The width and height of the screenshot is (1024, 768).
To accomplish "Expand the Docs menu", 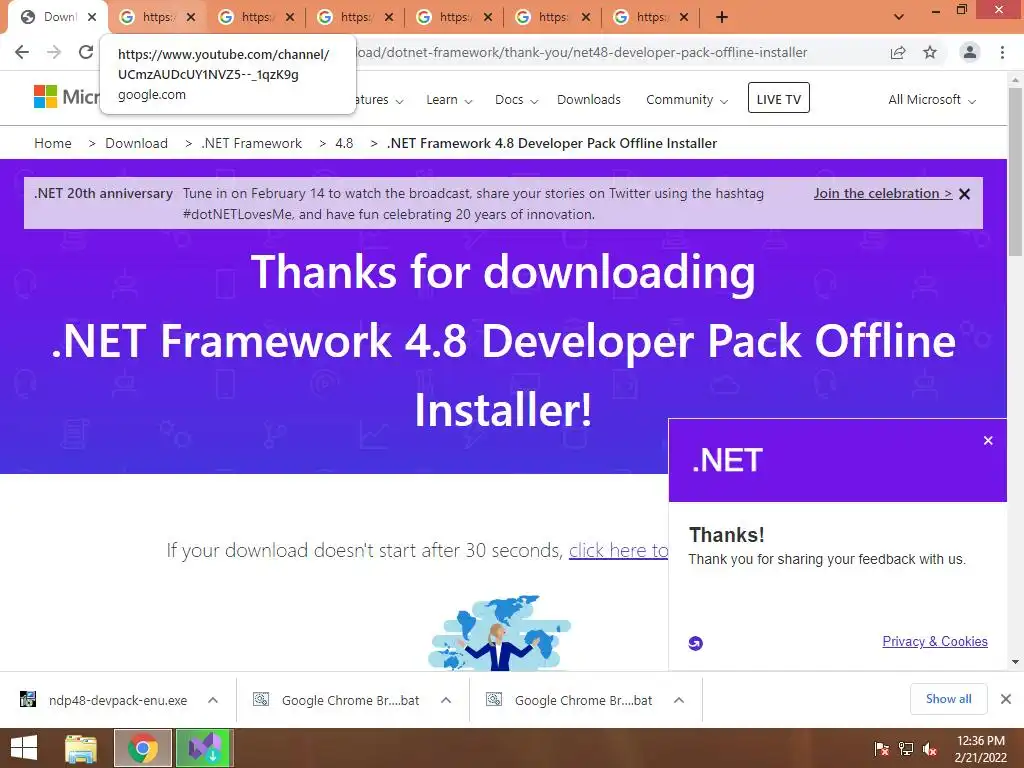I will coord(516,100).
